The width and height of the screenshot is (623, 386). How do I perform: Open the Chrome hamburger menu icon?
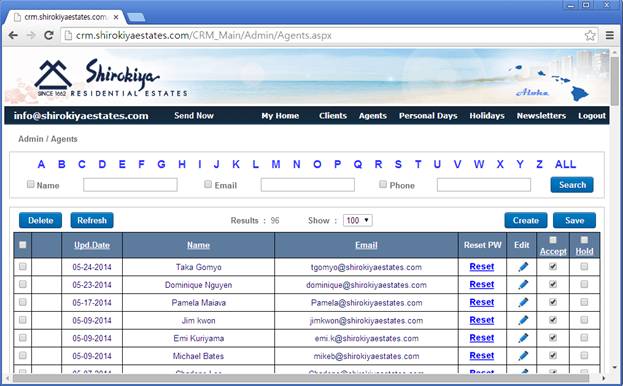(x=610, y=35)
